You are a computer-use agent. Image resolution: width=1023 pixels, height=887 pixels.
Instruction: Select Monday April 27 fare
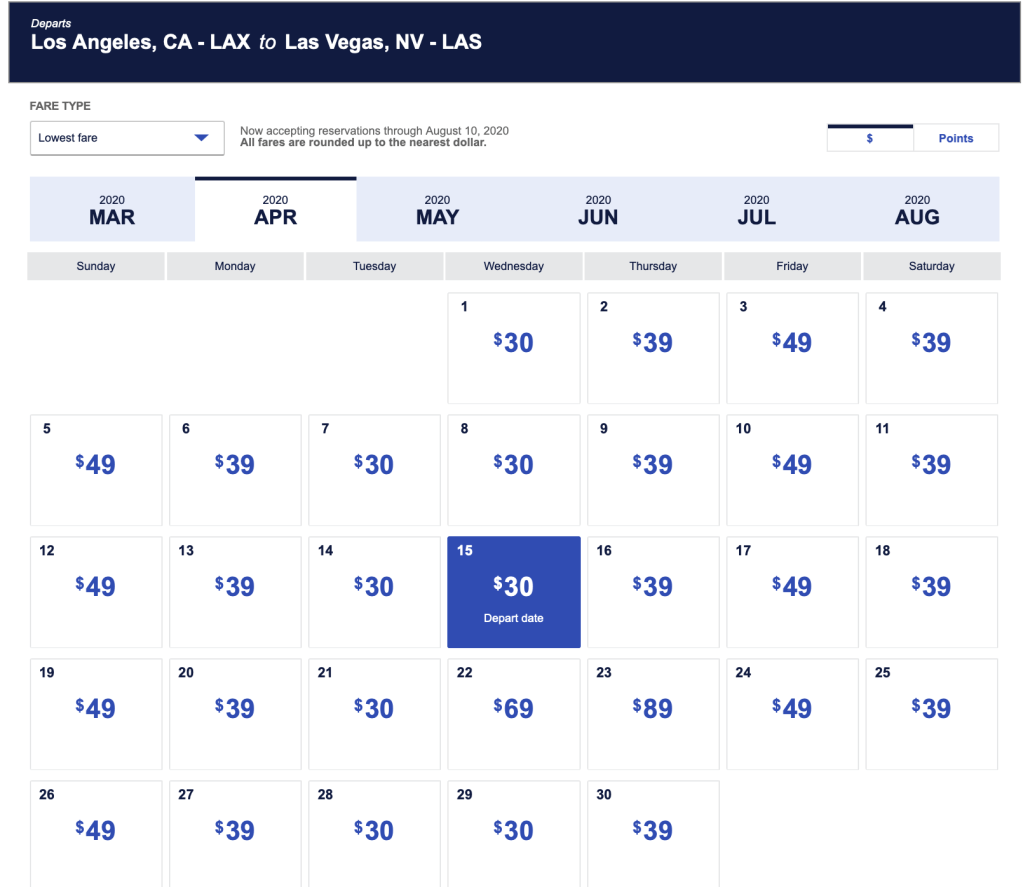235,834
